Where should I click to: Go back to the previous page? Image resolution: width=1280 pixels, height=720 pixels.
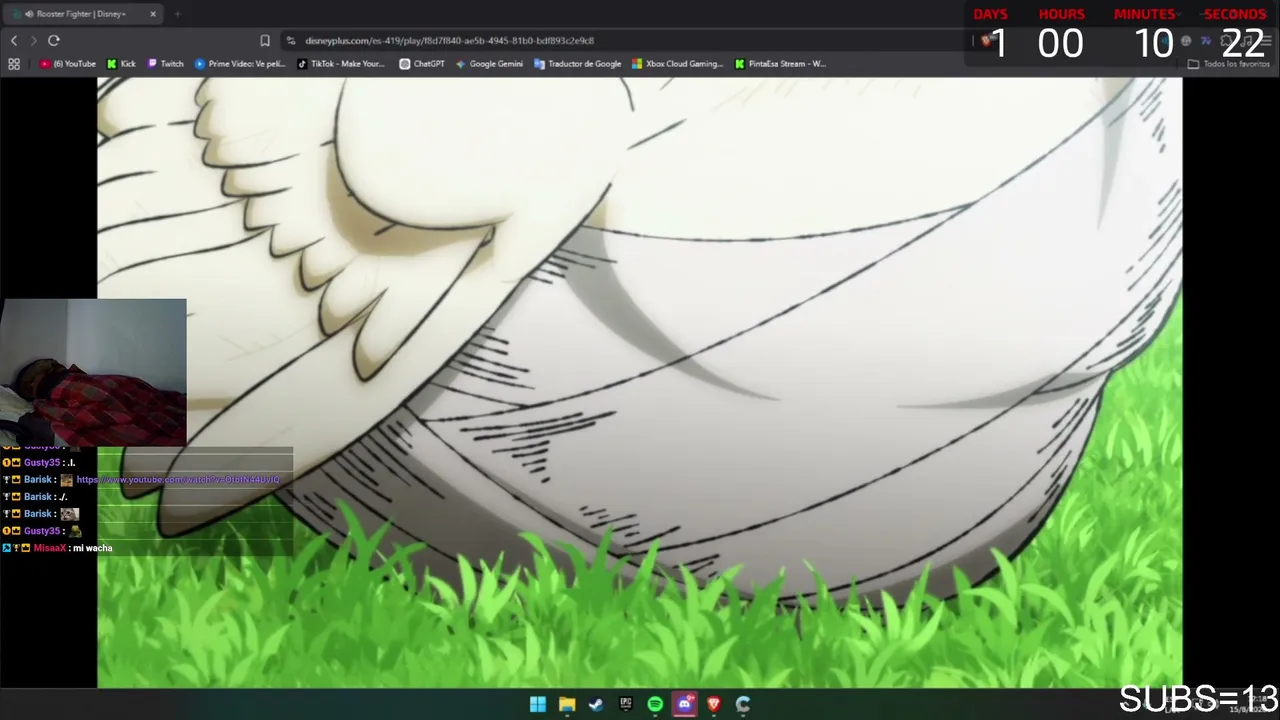tap(14, 40)
